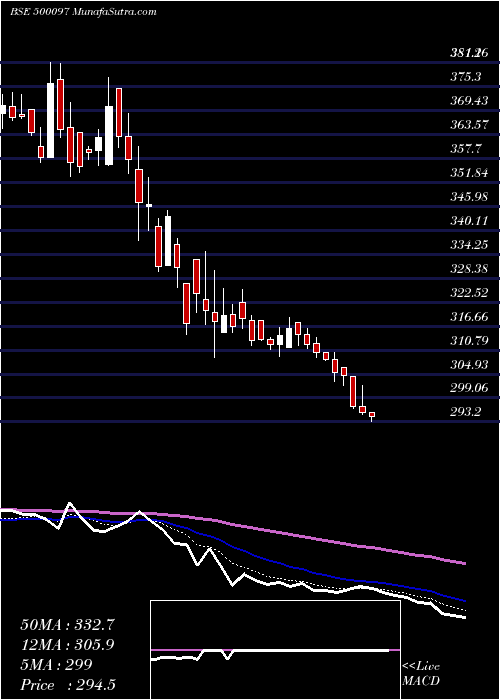Click inside the MACD indicator box
The height and width of the screenshot is (700, 500).
pos(275,650)
